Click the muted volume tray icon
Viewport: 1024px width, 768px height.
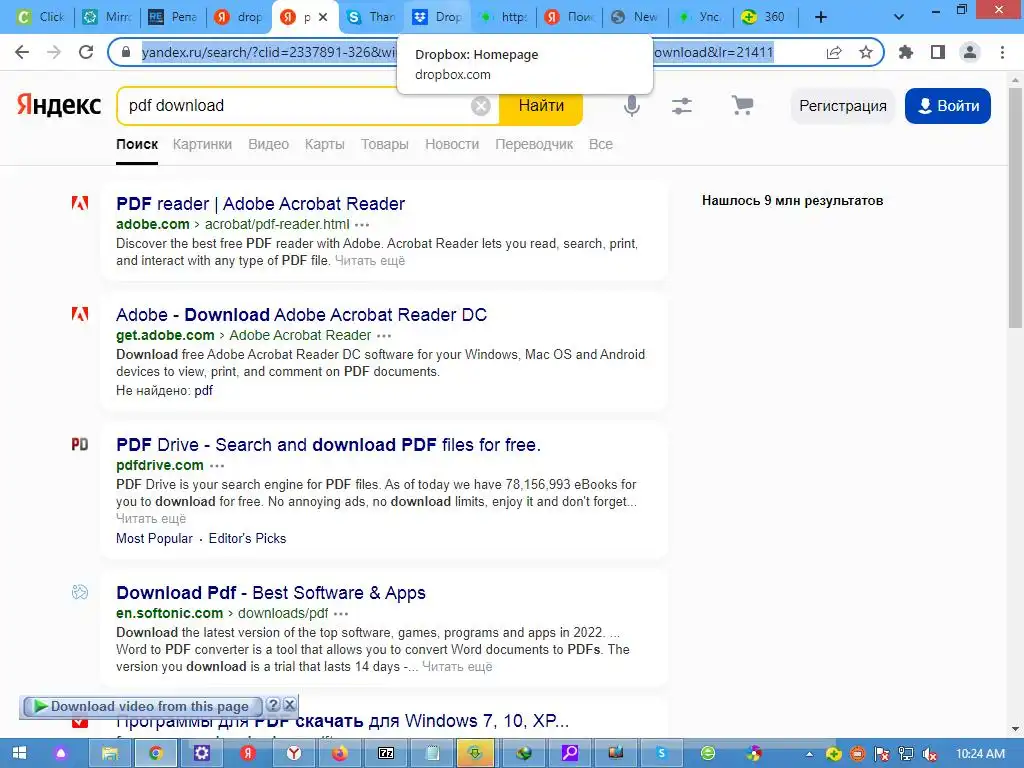(930, 754)
